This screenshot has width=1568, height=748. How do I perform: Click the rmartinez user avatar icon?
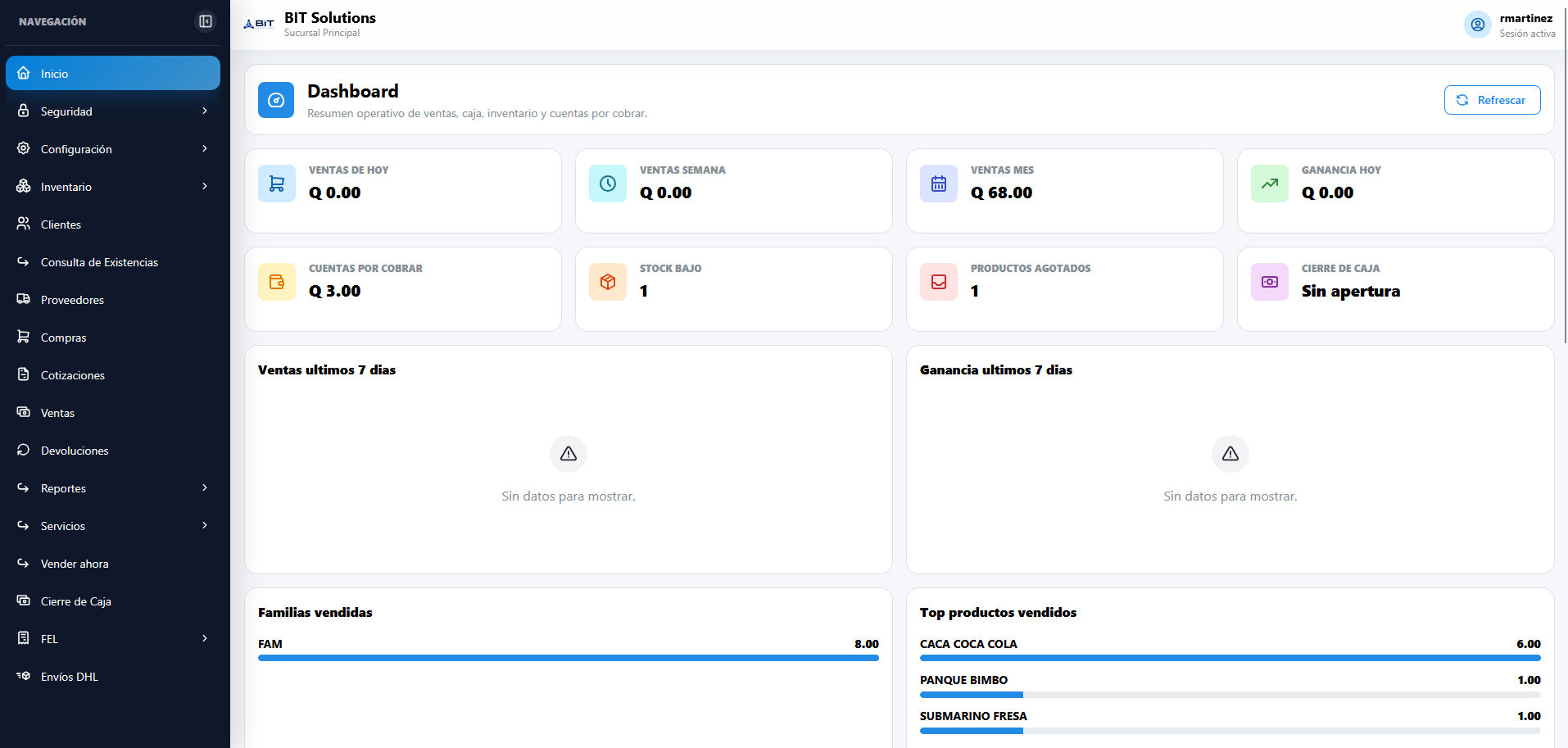pos(1478,25)
